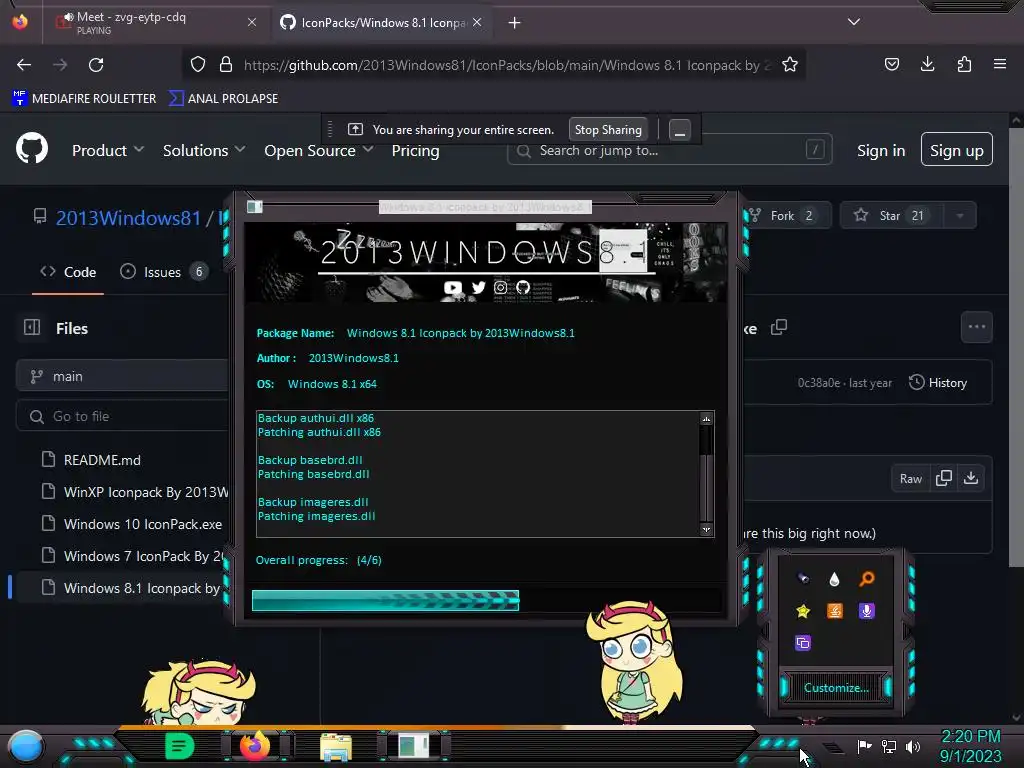Click Sign up button
The height and width of the screenshot is (768, 1024).
pyautogui.click(x=957, y=150)
